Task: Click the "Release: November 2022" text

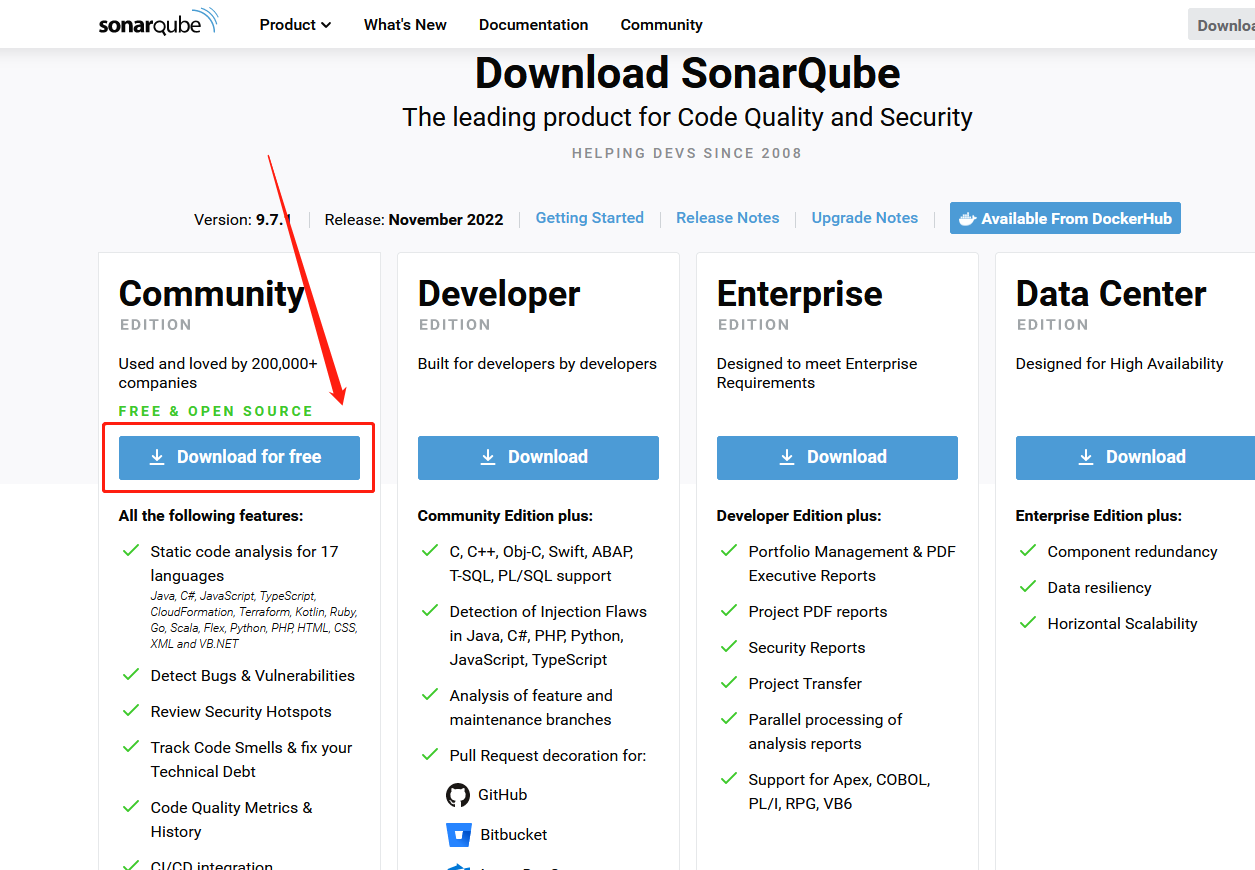Action: point(414,219)
